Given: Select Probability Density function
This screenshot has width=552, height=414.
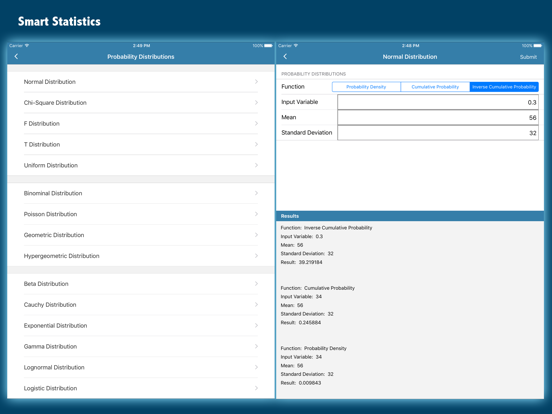Looking at the screenshot, I should point(366,87).
